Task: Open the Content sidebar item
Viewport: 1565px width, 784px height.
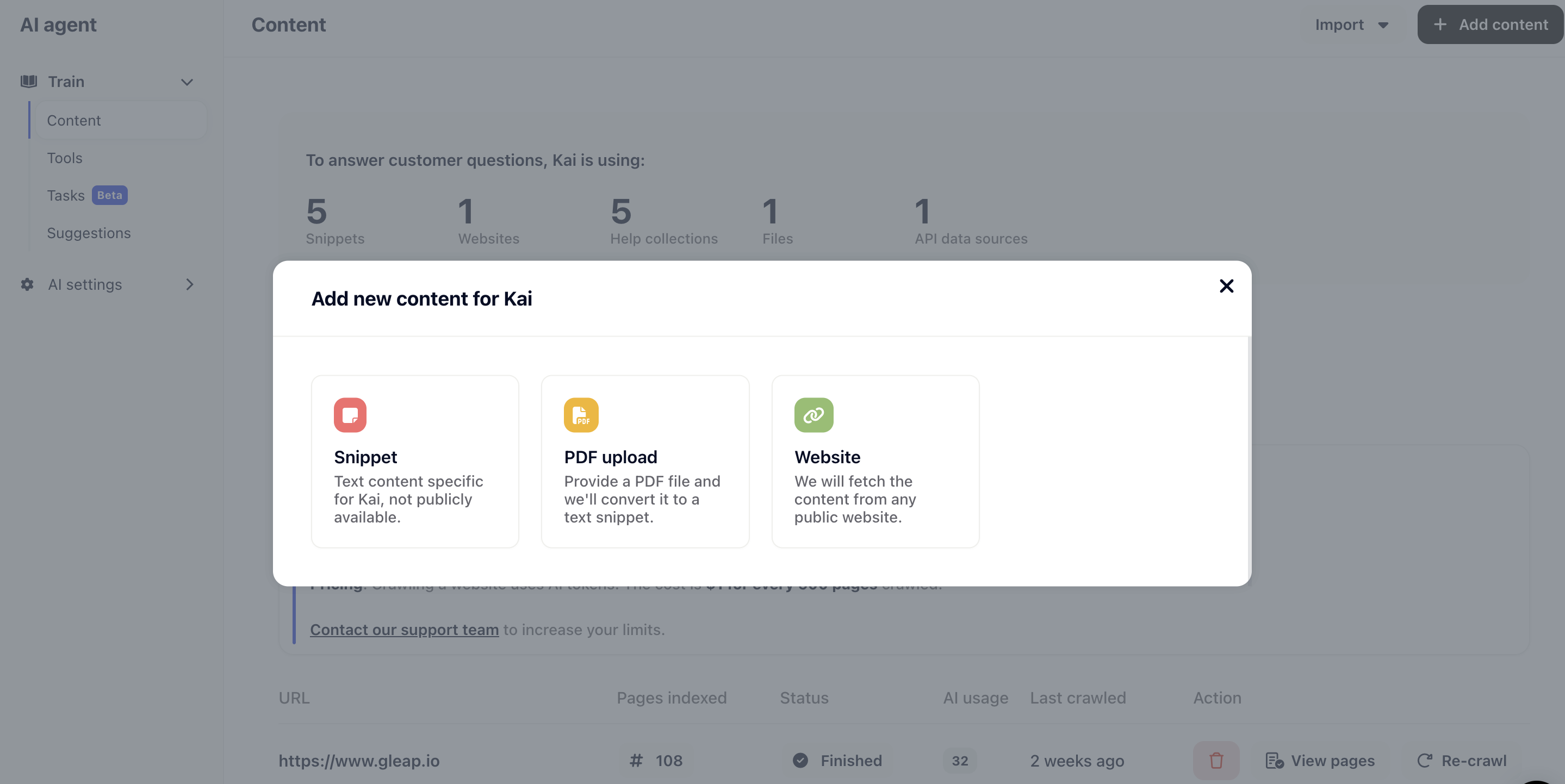Action: coord(120,120)
